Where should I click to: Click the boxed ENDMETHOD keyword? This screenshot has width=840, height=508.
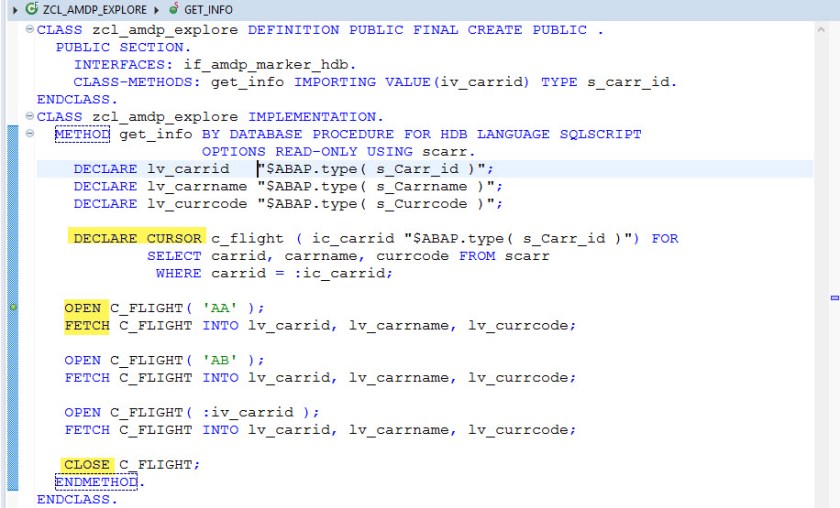pos(96,482)
